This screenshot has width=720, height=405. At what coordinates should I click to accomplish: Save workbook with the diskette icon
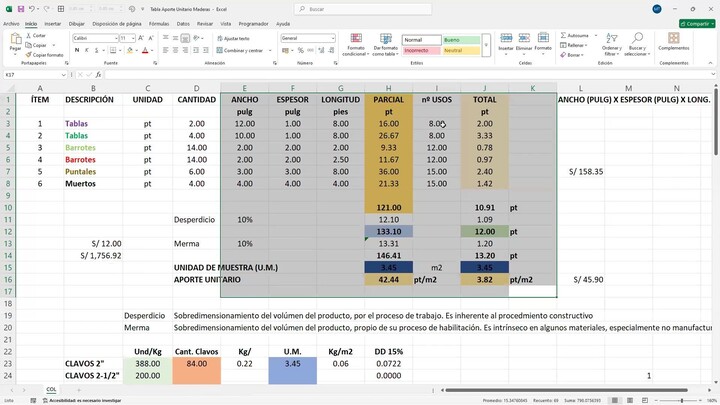click(x=21, y=9)
